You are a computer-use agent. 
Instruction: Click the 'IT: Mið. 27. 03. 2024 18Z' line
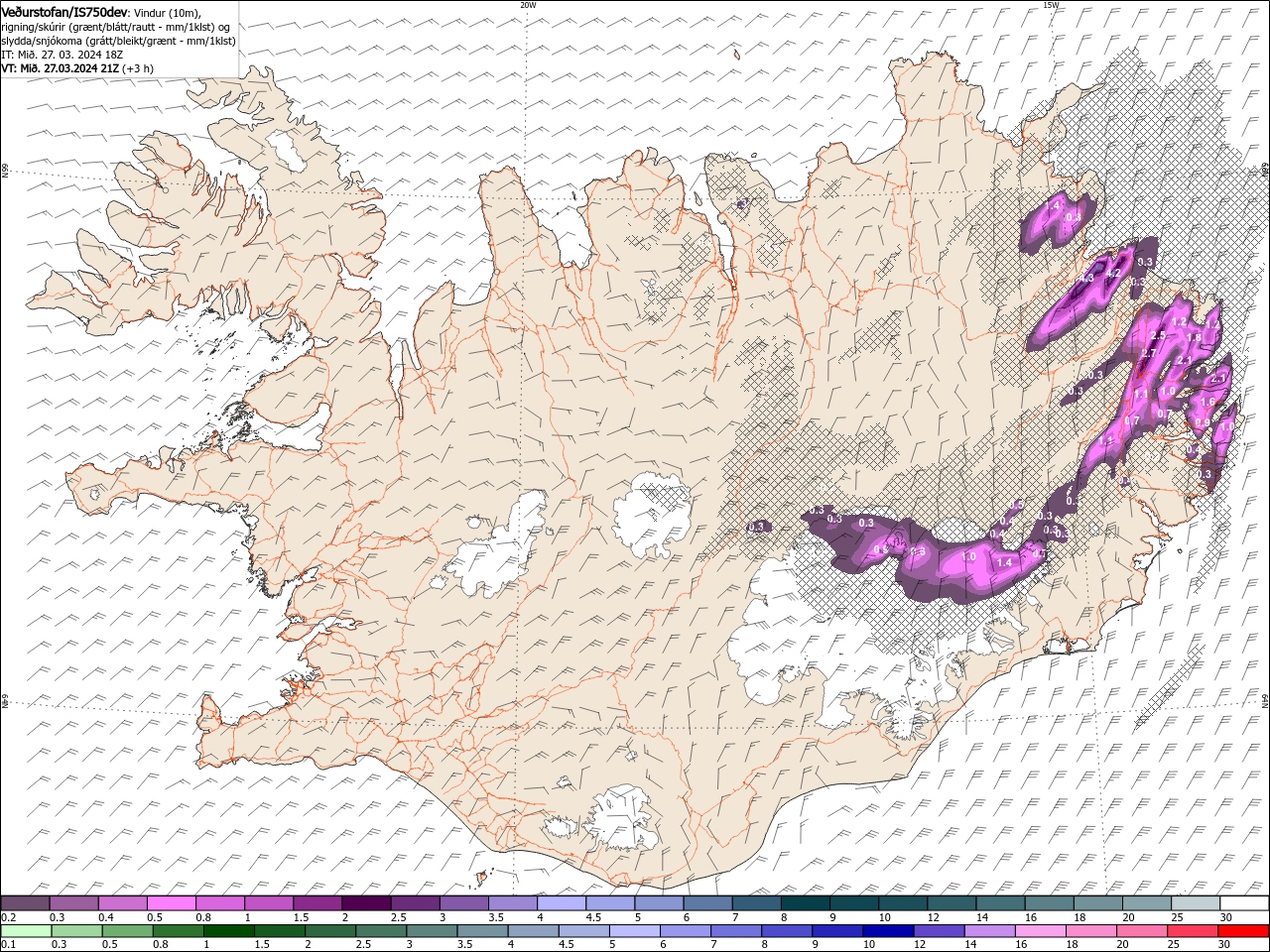click(x=63, y=55)
